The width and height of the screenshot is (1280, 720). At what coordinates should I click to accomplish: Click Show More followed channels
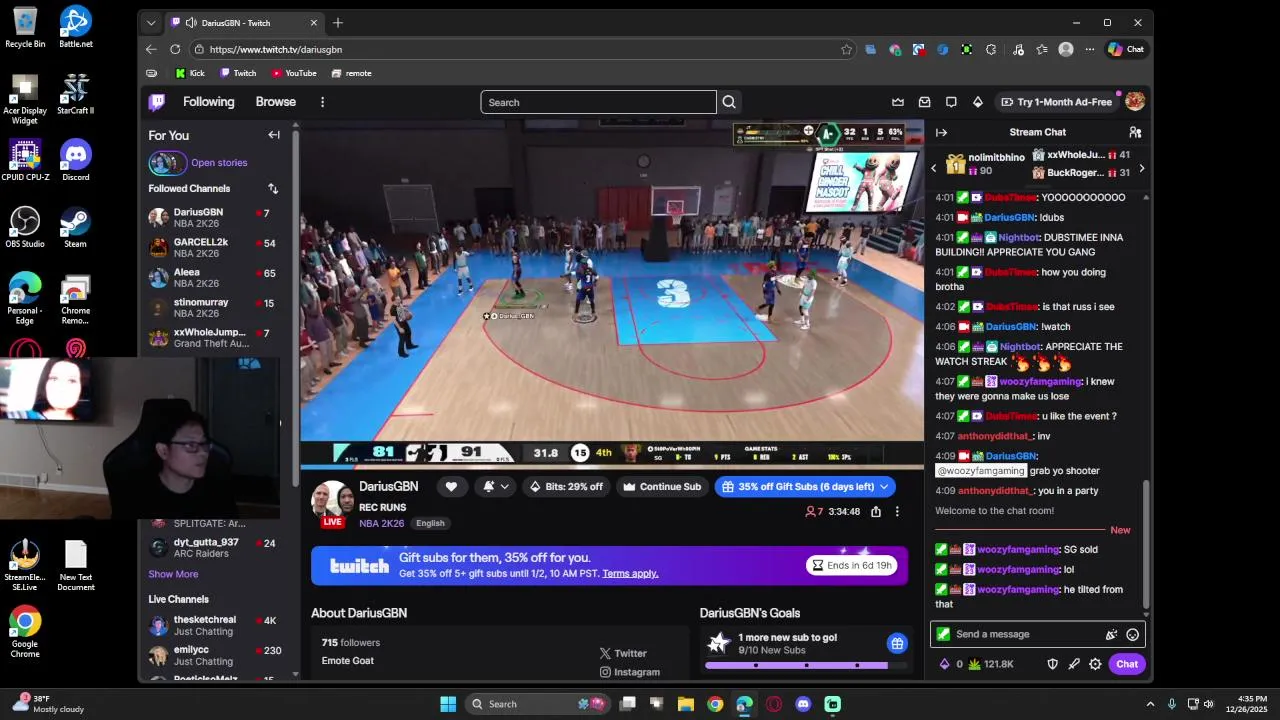tap(173, 574)
